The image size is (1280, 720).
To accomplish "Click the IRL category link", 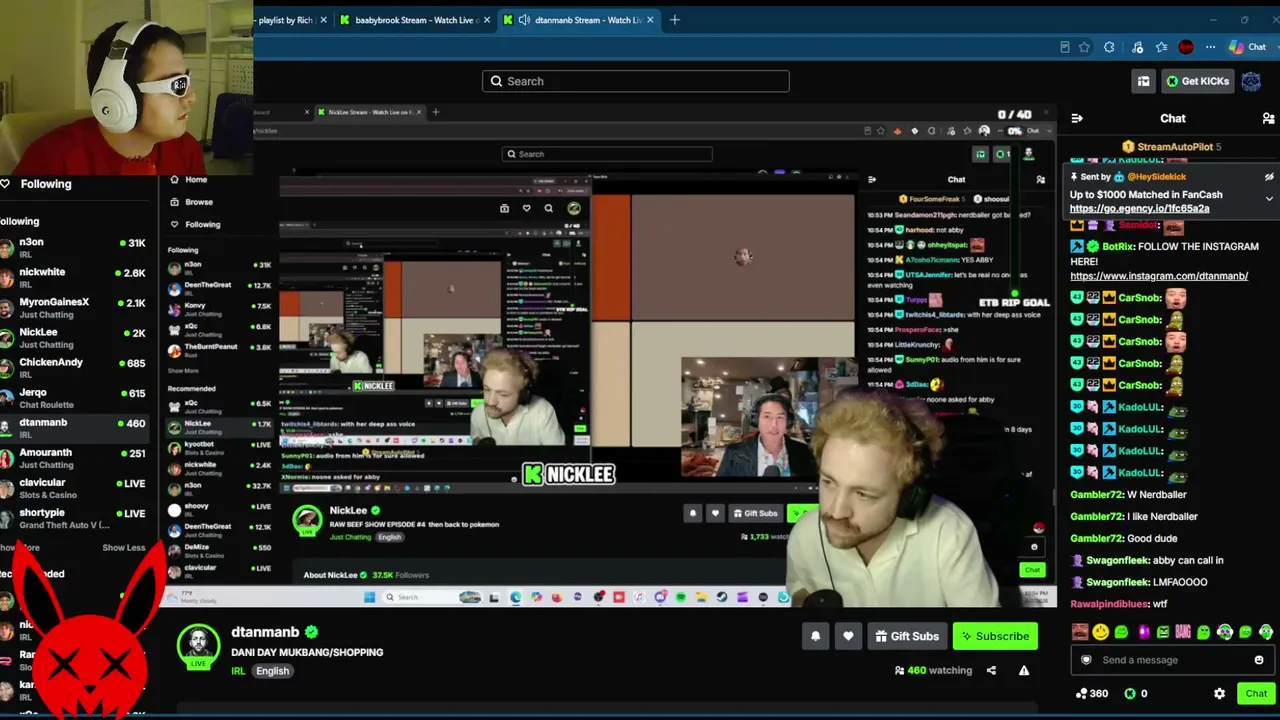I will tap(238, 671).
